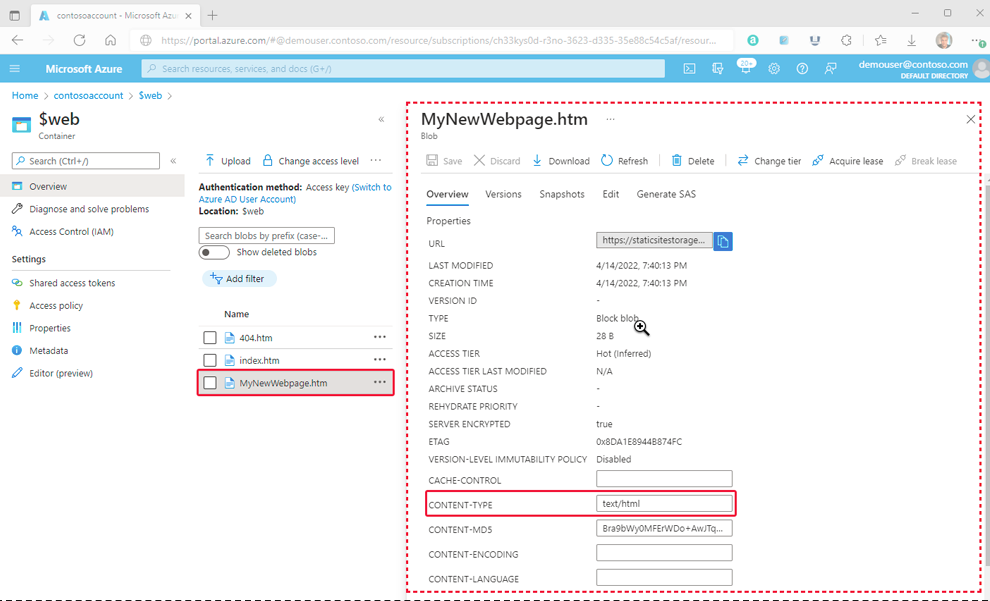Screen dimensions: 990x601
Task: Open the container toolbar's more options ellipsis
Action: (x=376, y=160)
